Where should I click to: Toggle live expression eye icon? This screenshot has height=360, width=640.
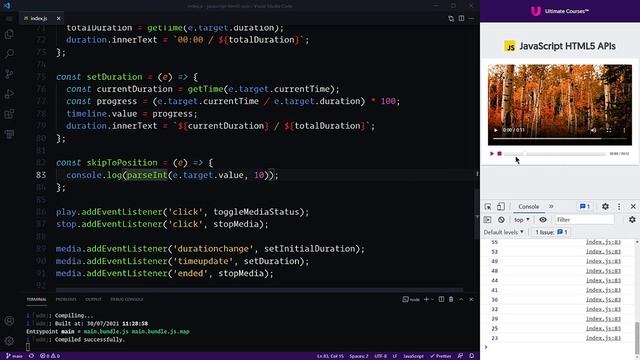pyautogui.click(x=543, y=220)
